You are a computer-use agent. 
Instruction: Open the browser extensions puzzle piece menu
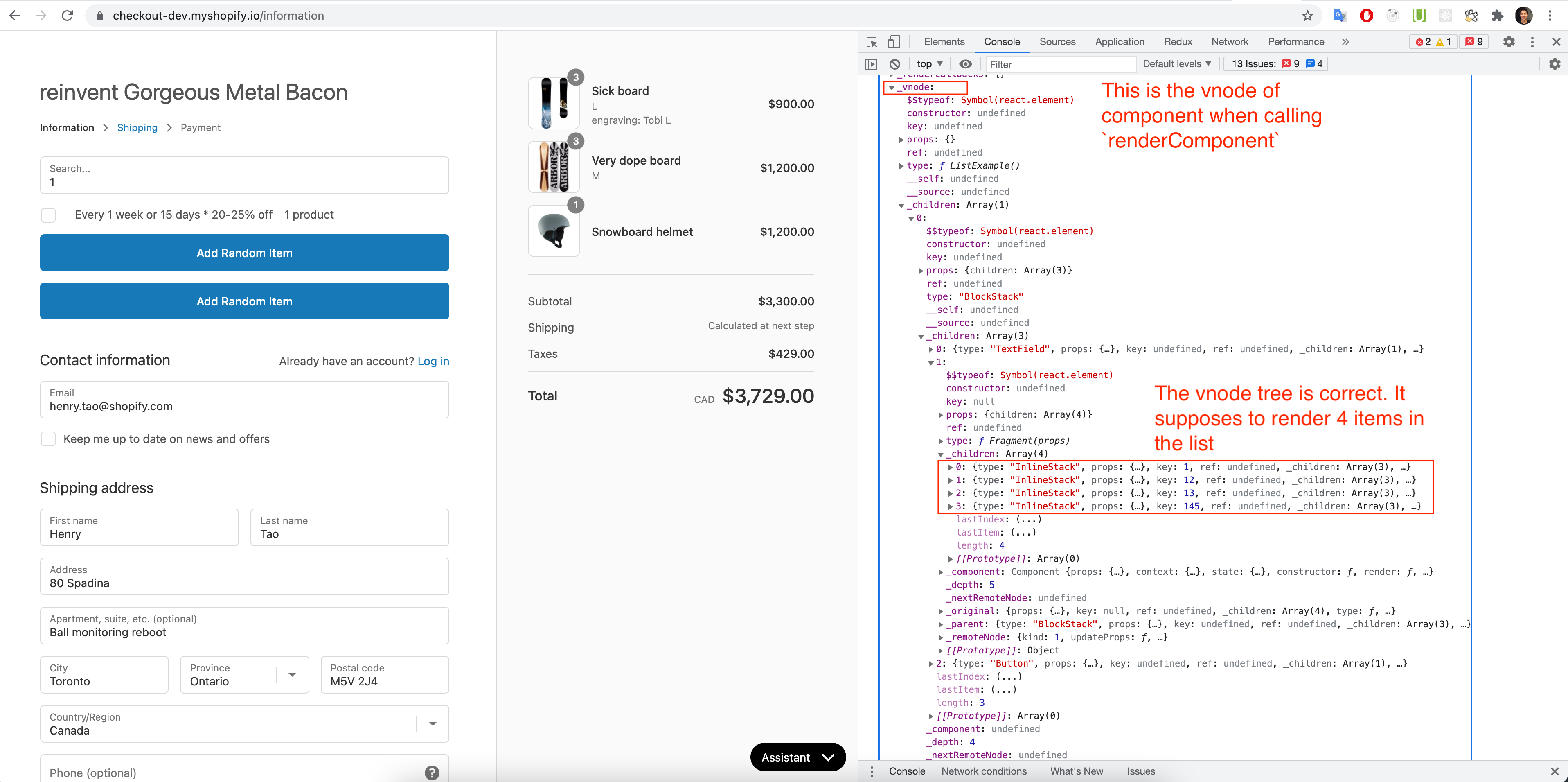click(x=1497, y=15)
